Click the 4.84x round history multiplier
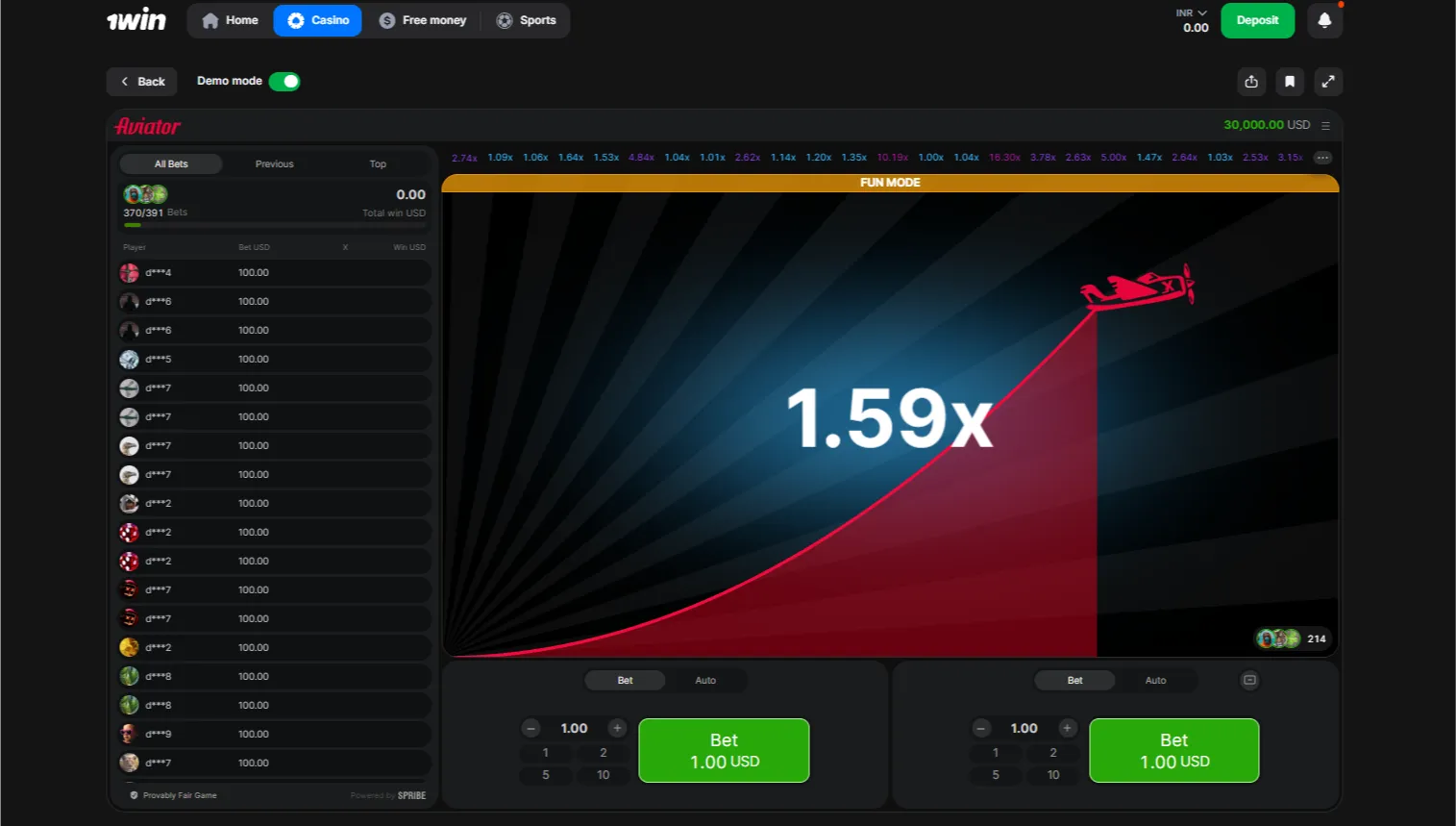This screenshot has width=1456, height=826. [x=641, y=158]
